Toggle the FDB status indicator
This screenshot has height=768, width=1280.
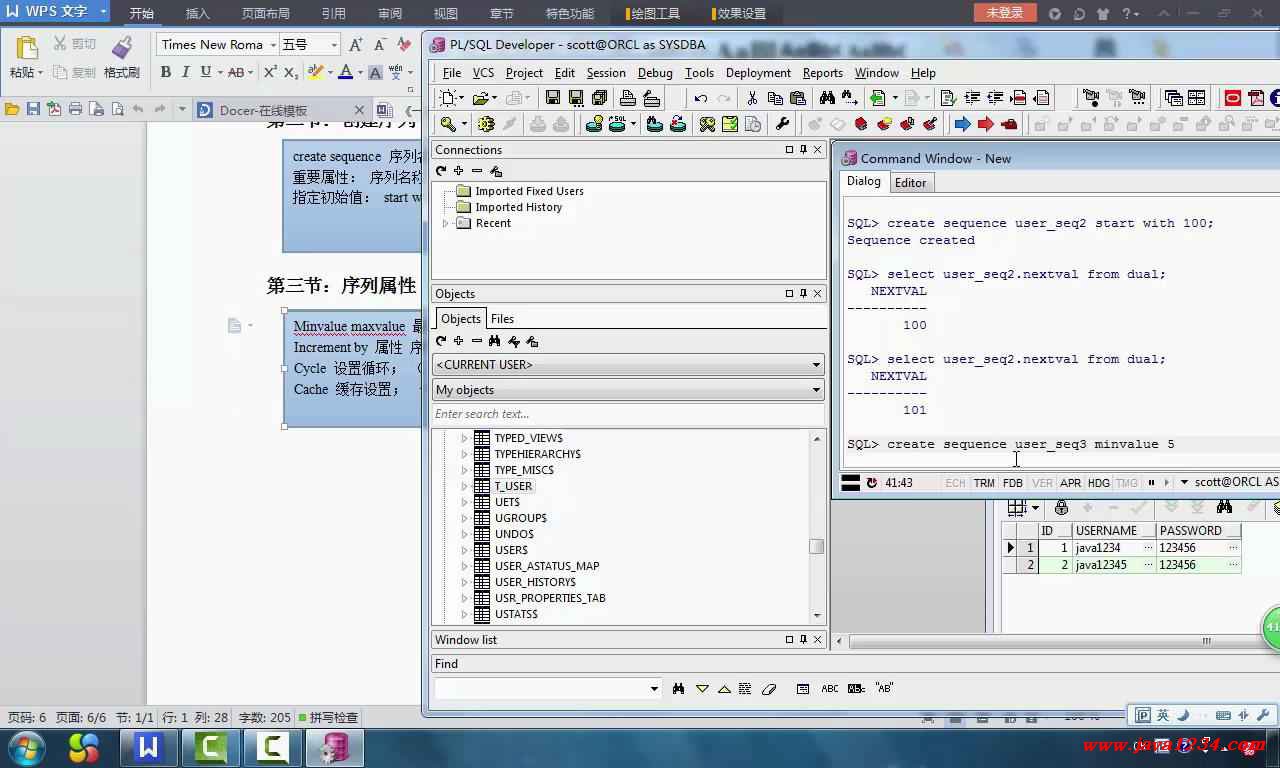tap(1013, 483)
